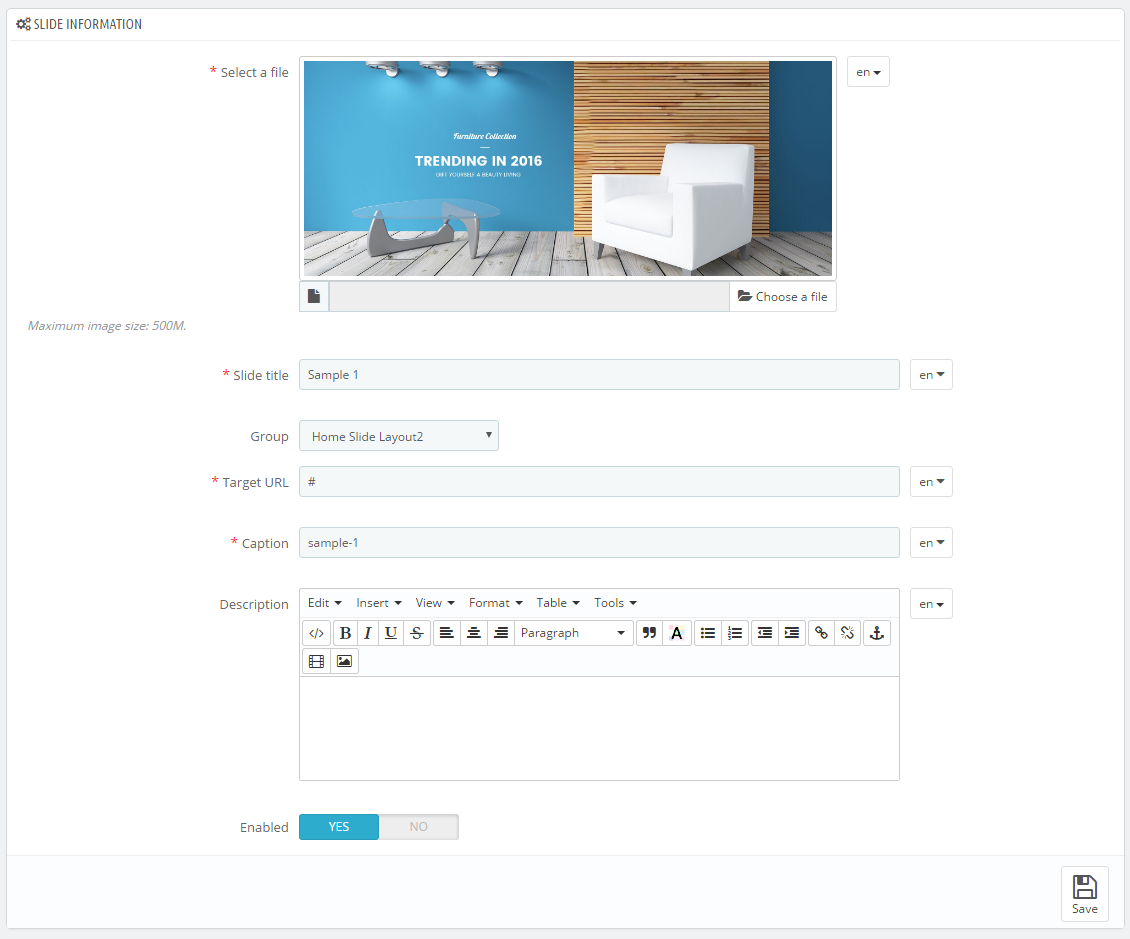This screenshot has height=939, width=1130.
Task: Click inside the Description text area
Action: 600,728
